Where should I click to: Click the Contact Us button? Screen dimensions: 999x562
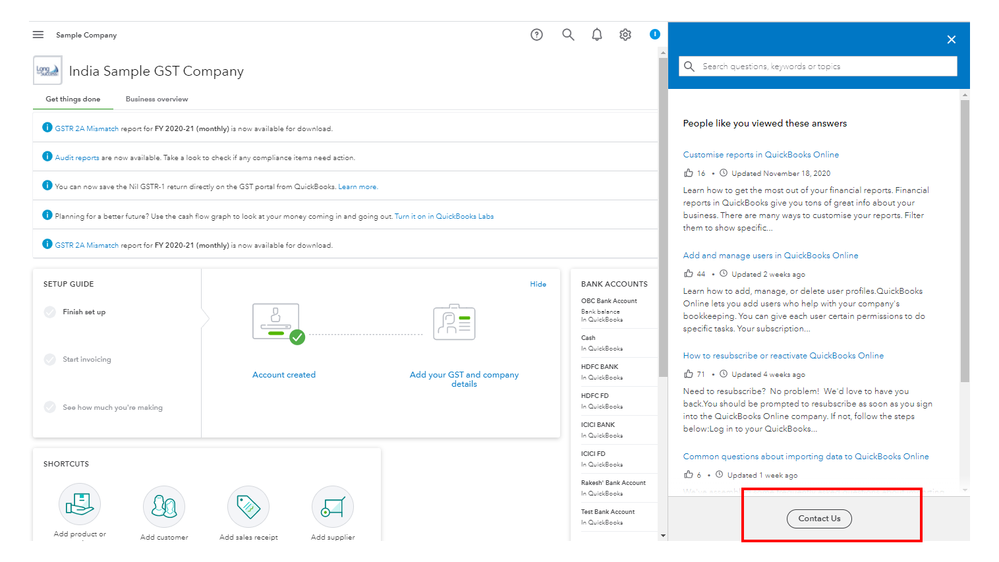coord(819,519)
